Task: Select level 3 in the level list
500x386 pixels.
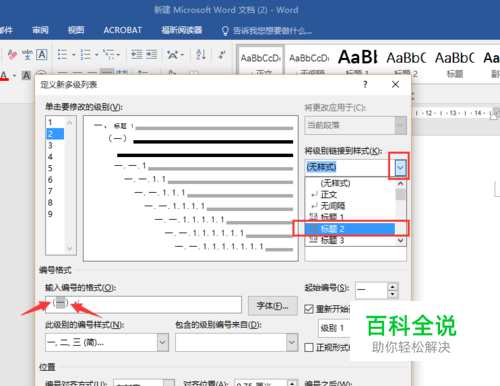Action: coord(55,145)
